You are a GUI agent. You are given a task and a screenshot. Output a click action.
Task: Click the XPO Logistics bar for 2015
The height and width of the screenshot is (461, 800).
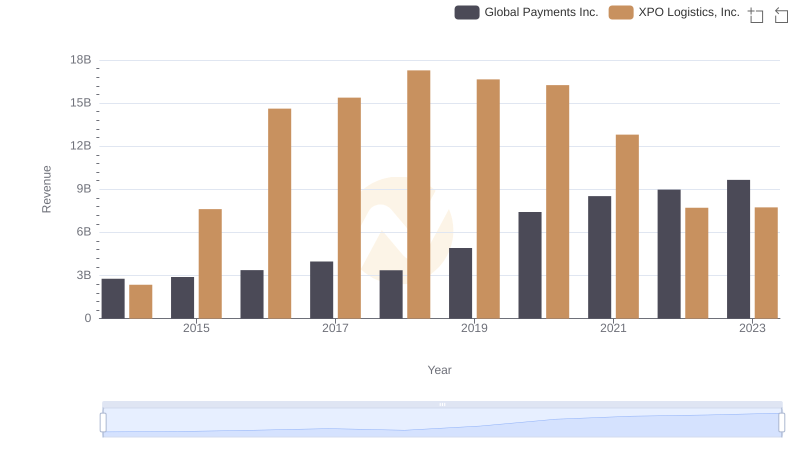210,264
